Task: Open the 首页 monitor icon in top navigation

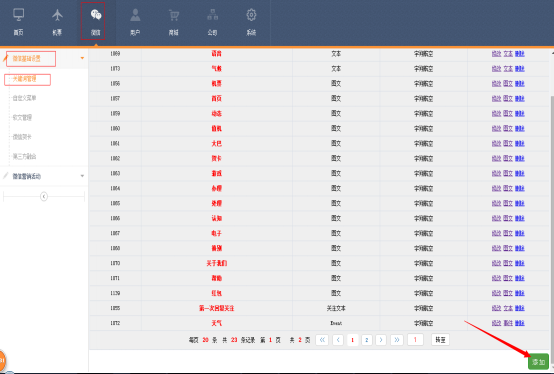Action: coord(18,15)
